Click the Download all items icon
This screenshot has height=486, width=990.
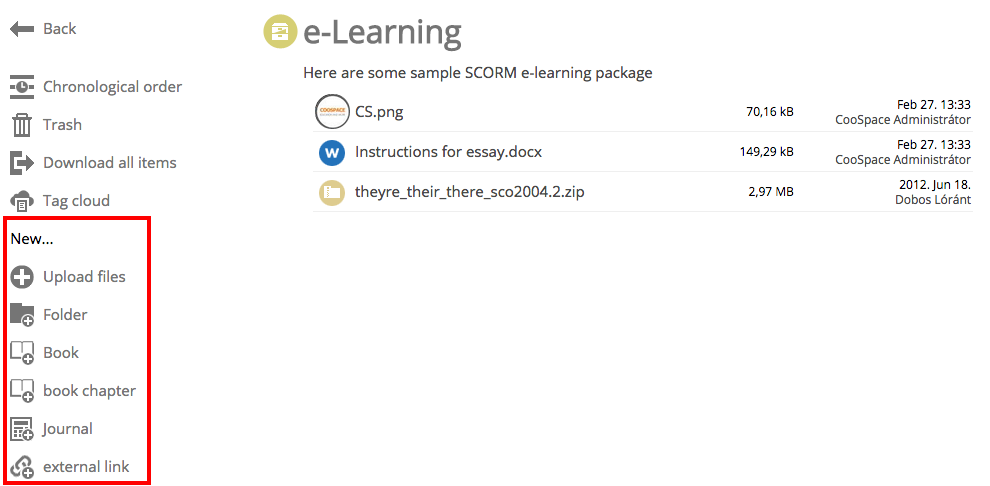coord(22,163)
